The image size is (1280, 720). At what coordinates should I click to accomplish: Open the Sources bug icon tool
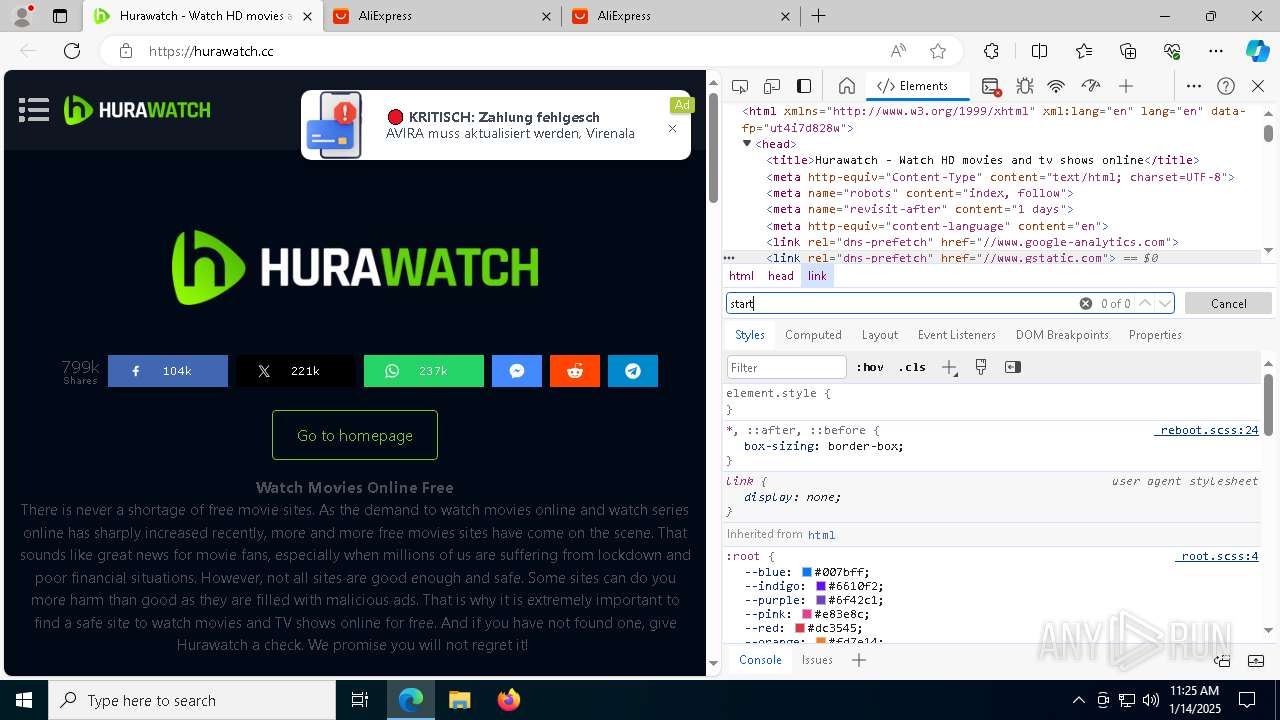pyautogui.click(x=1024, y=86)
